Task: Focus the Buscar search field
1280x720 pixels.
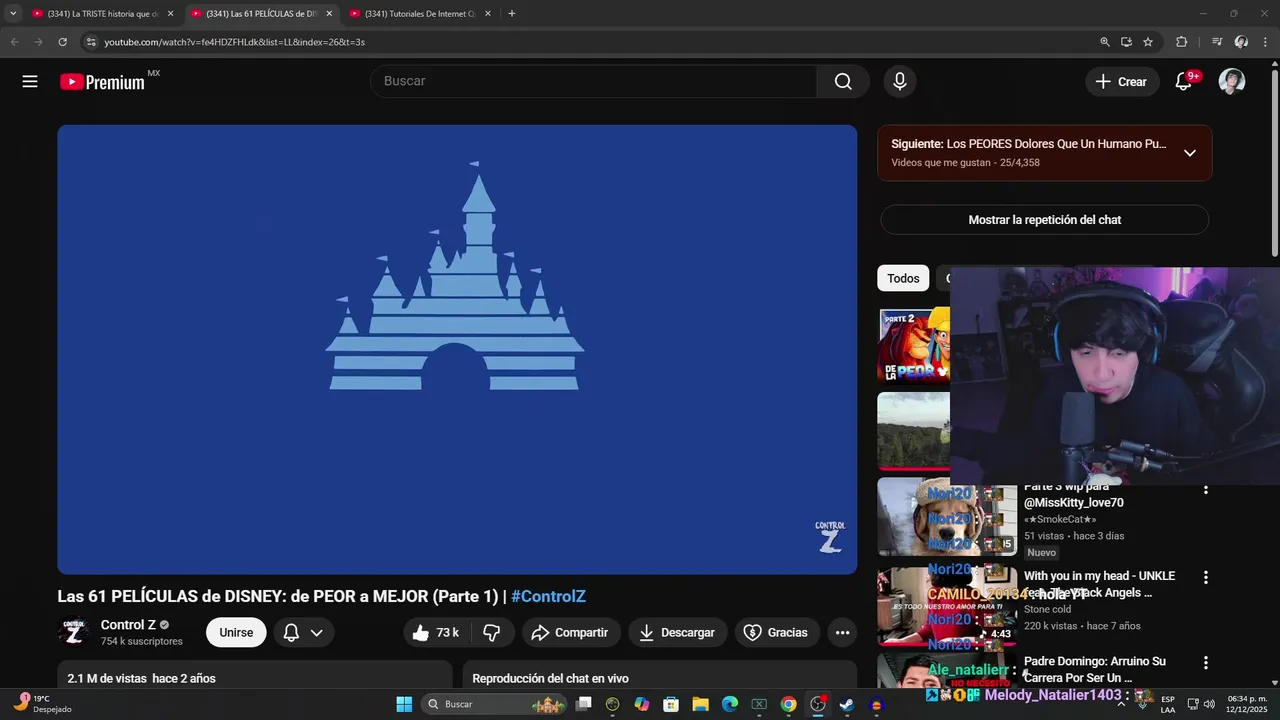Action: pos(594,82)
